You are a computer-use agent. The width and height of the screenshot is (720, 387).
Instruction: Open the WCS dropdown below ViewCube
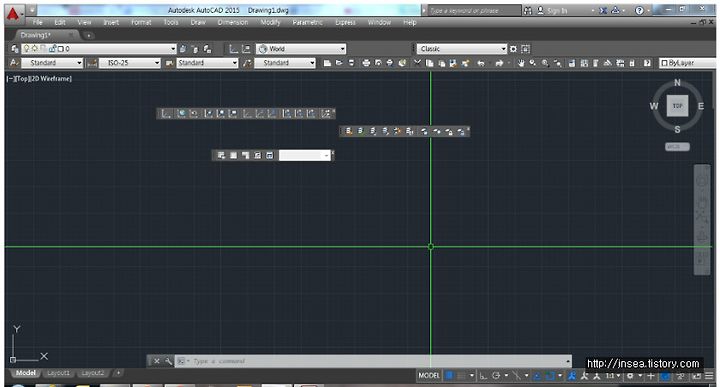677,146
